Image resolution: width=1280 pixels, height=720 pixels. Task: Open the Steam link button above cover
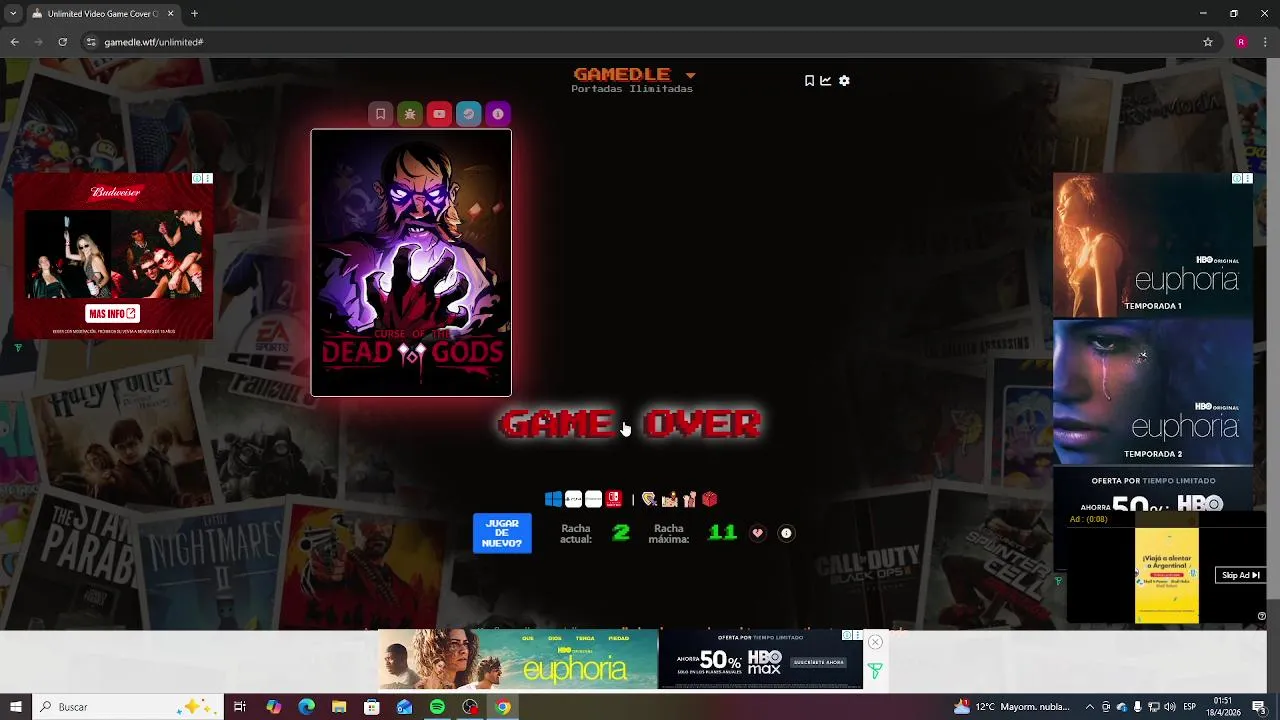[x=468, y=114]
